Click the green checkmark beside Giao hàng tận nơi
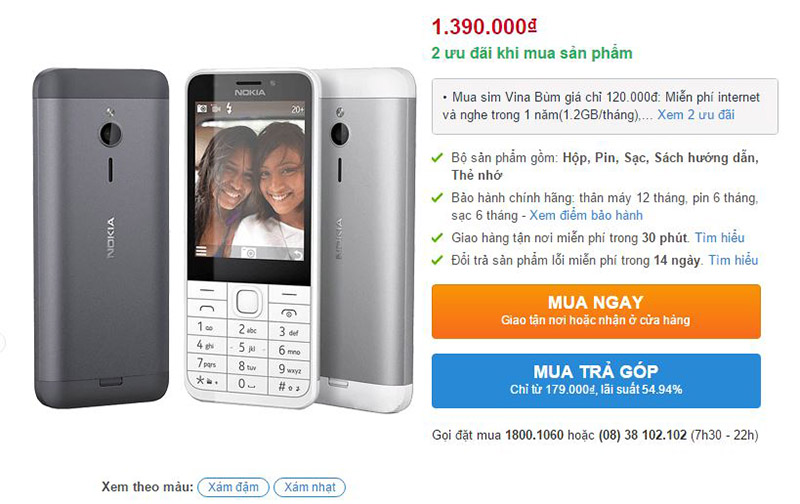The height and width of the screenshot is (504, 800). [x=437, y=238]
